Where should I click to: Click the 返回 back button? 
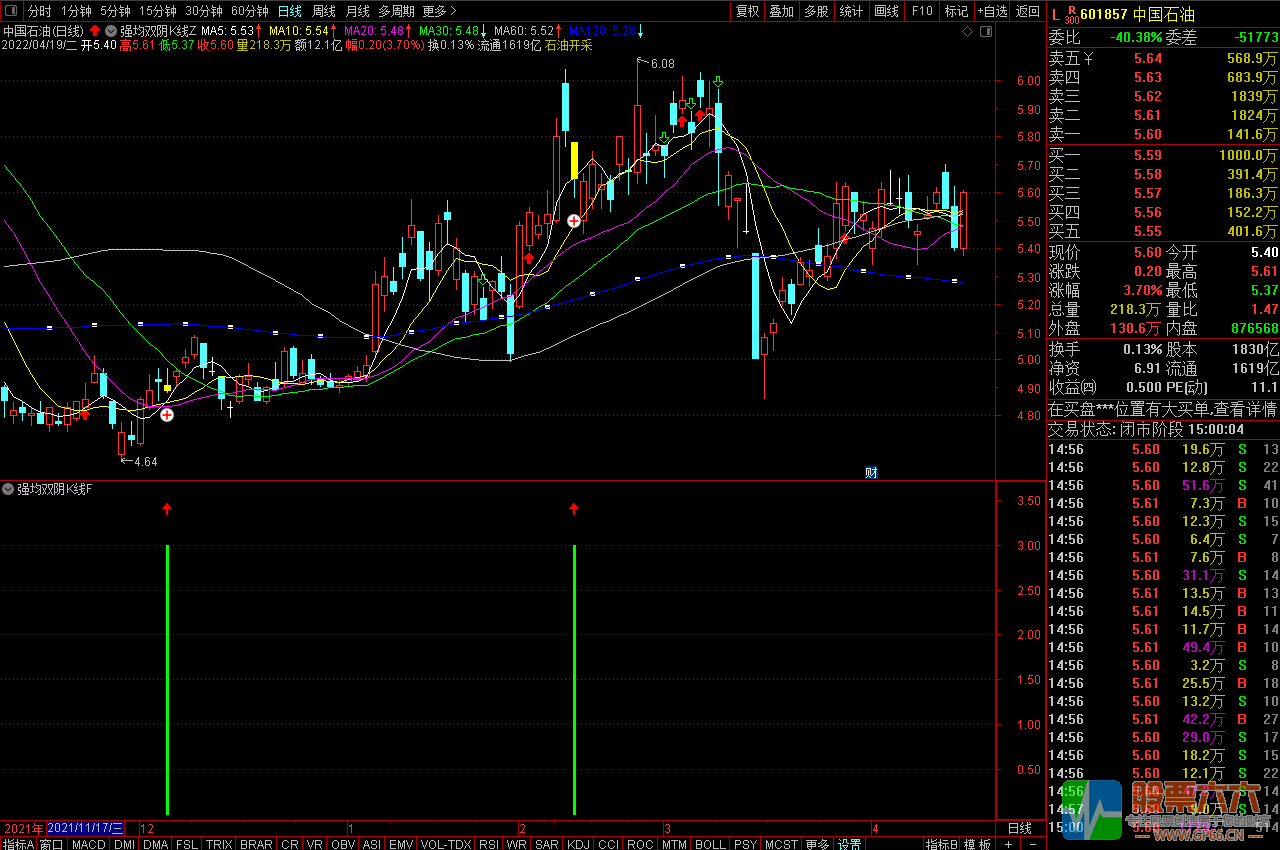tap(1027, 11)
